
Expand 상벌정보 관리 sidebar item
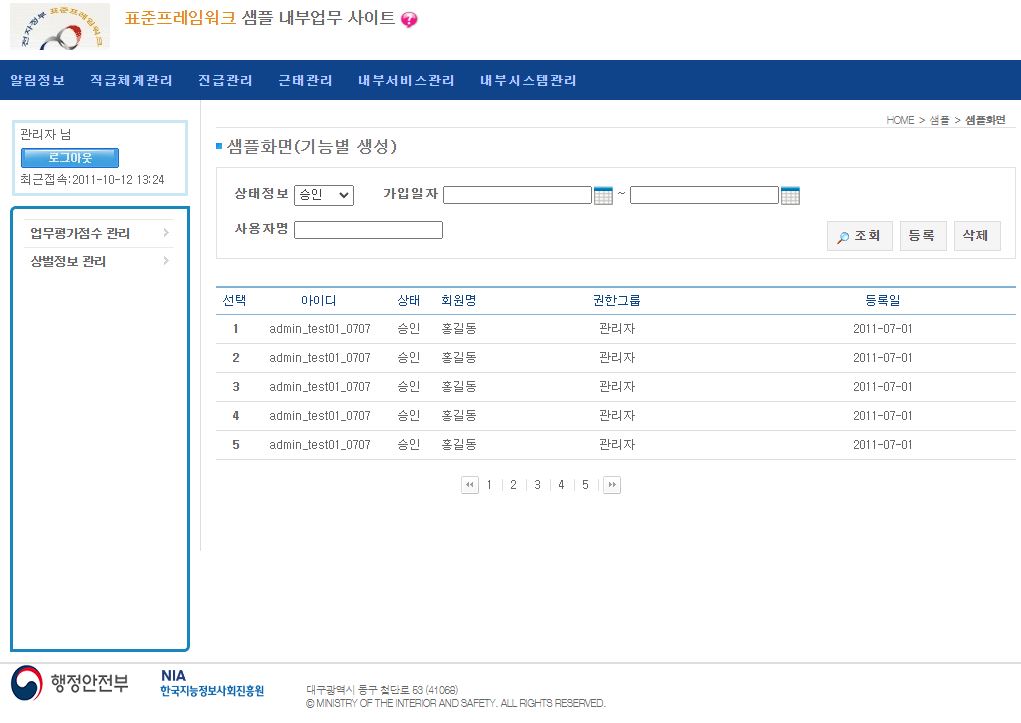[x=99, y=262]
